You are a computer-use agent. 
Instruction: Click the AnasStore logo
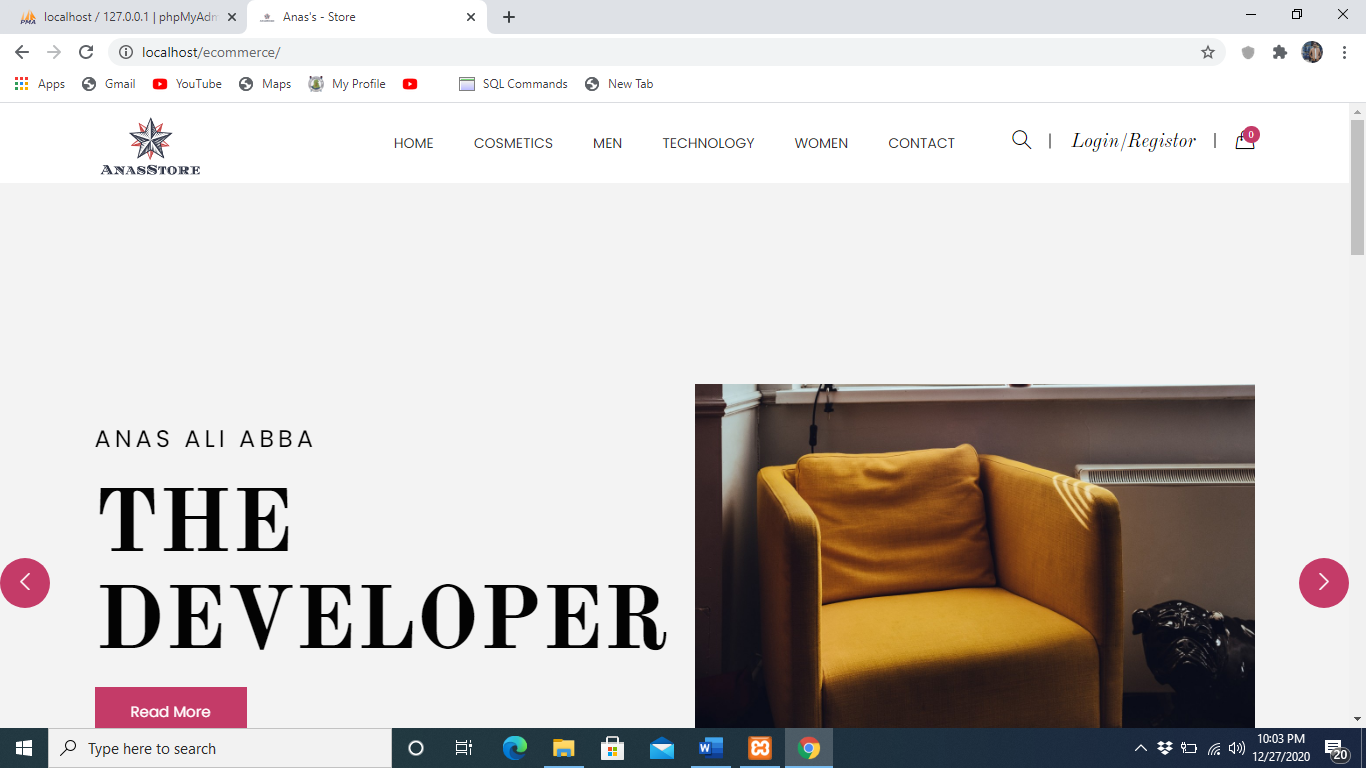[x=150, y=146]
